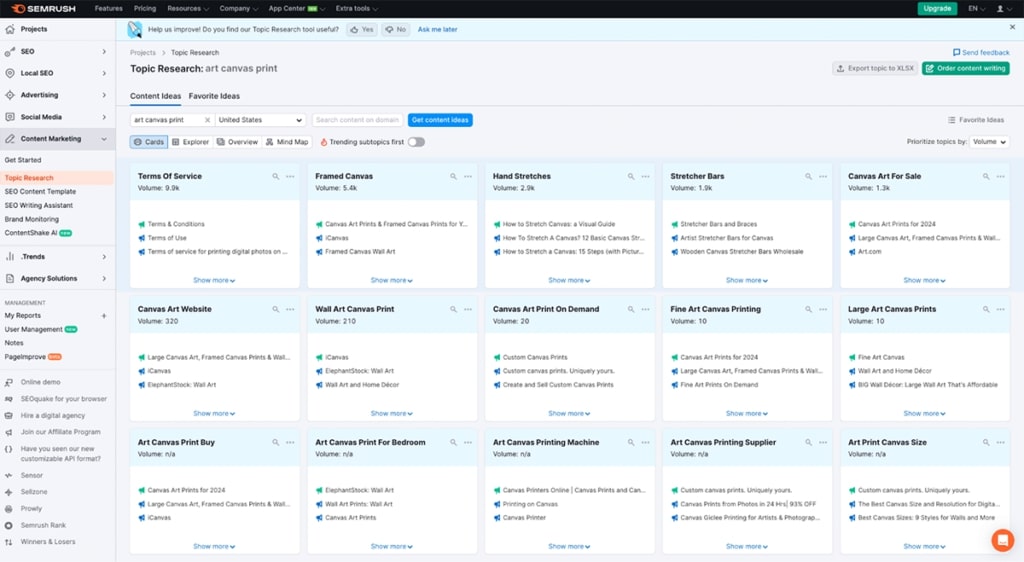Select Cards view
The width and height of the screenshot is (1024, 562).
[149, 142]
